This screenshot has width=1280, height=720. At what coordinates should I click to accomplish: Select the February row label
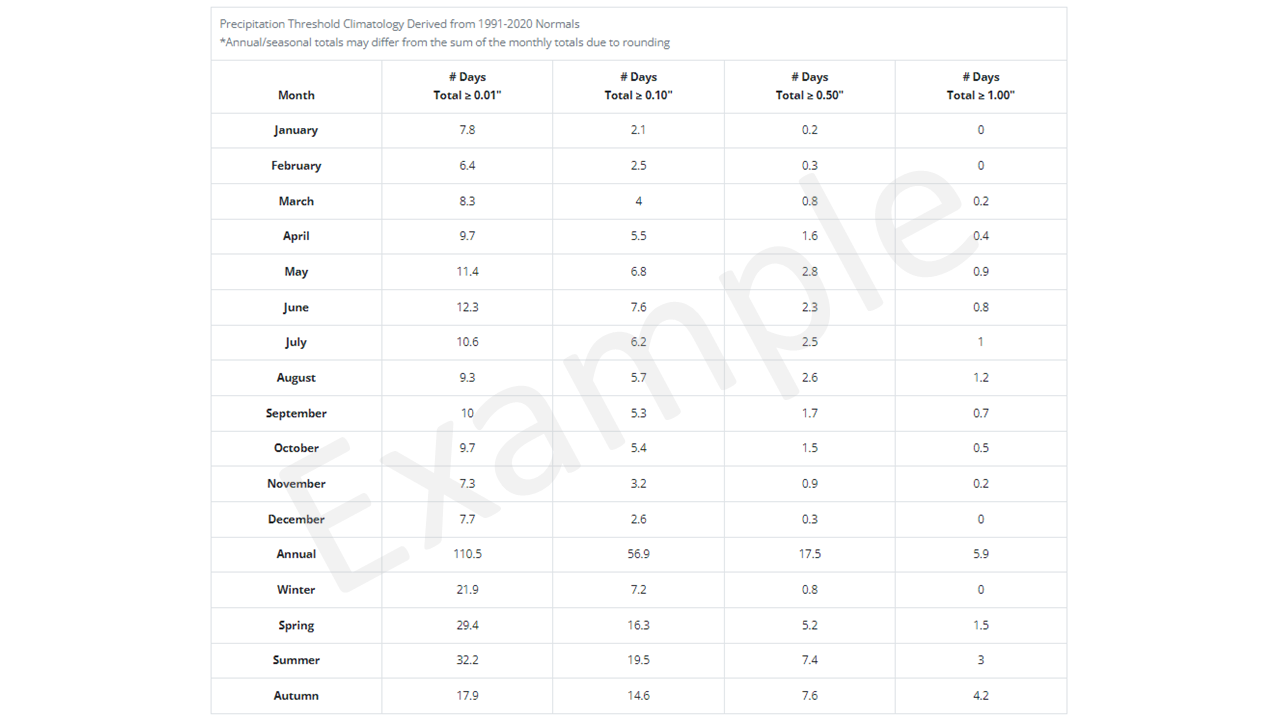click(x=296, y=166)
